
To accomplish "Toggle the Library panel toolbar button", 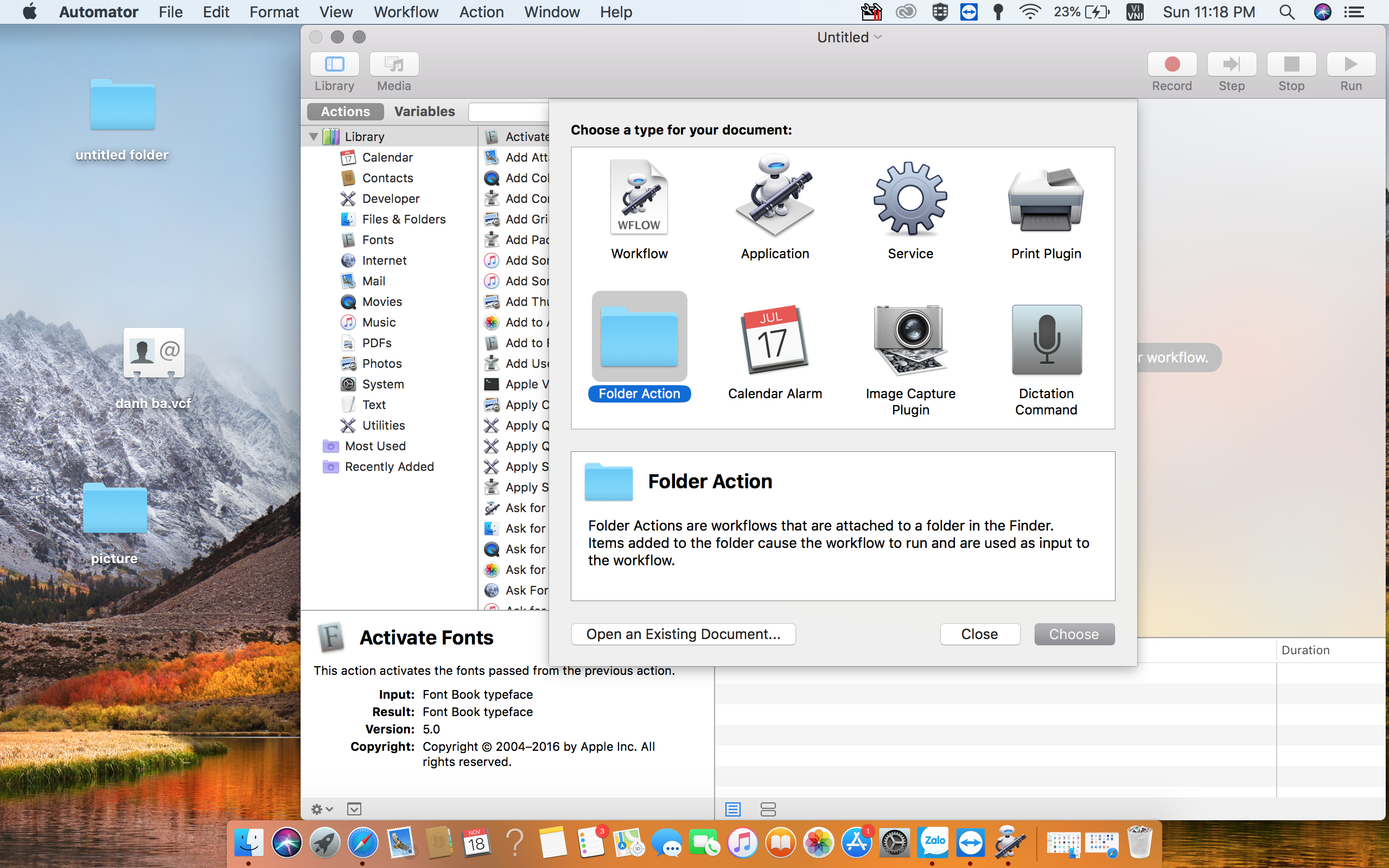I will tap(334, 65).
